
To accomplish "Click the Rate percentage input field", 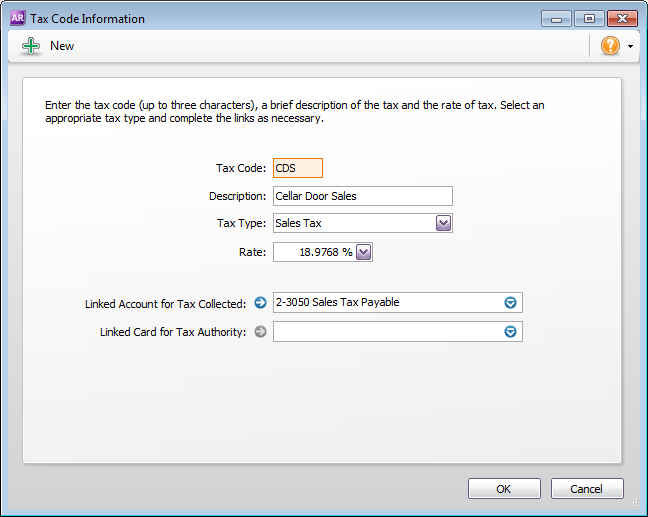I will [314, 252].
